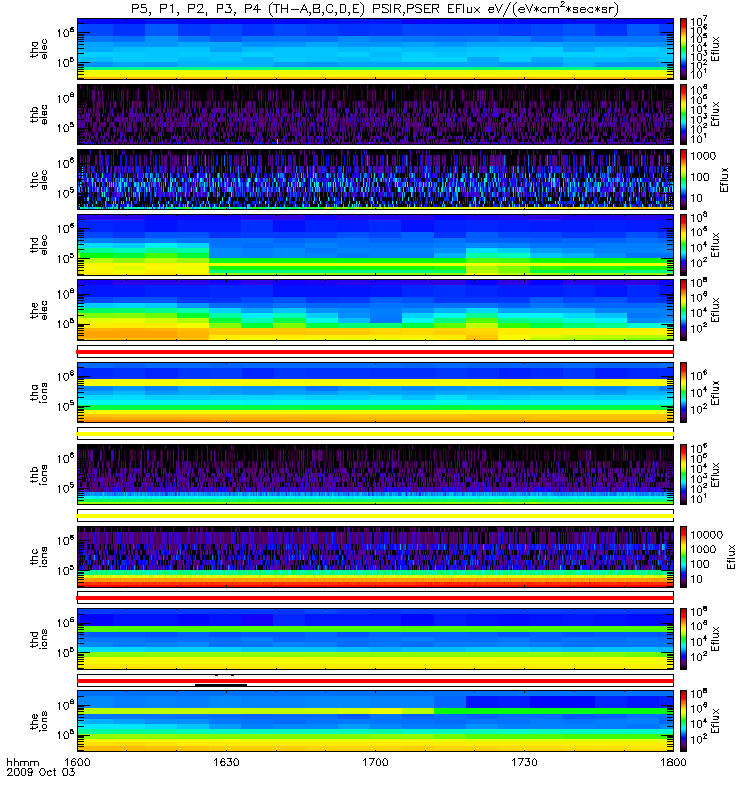Select the 'tha elec' axis label
750x800 pixels.
pyautogui.click(x=39, y=49)
